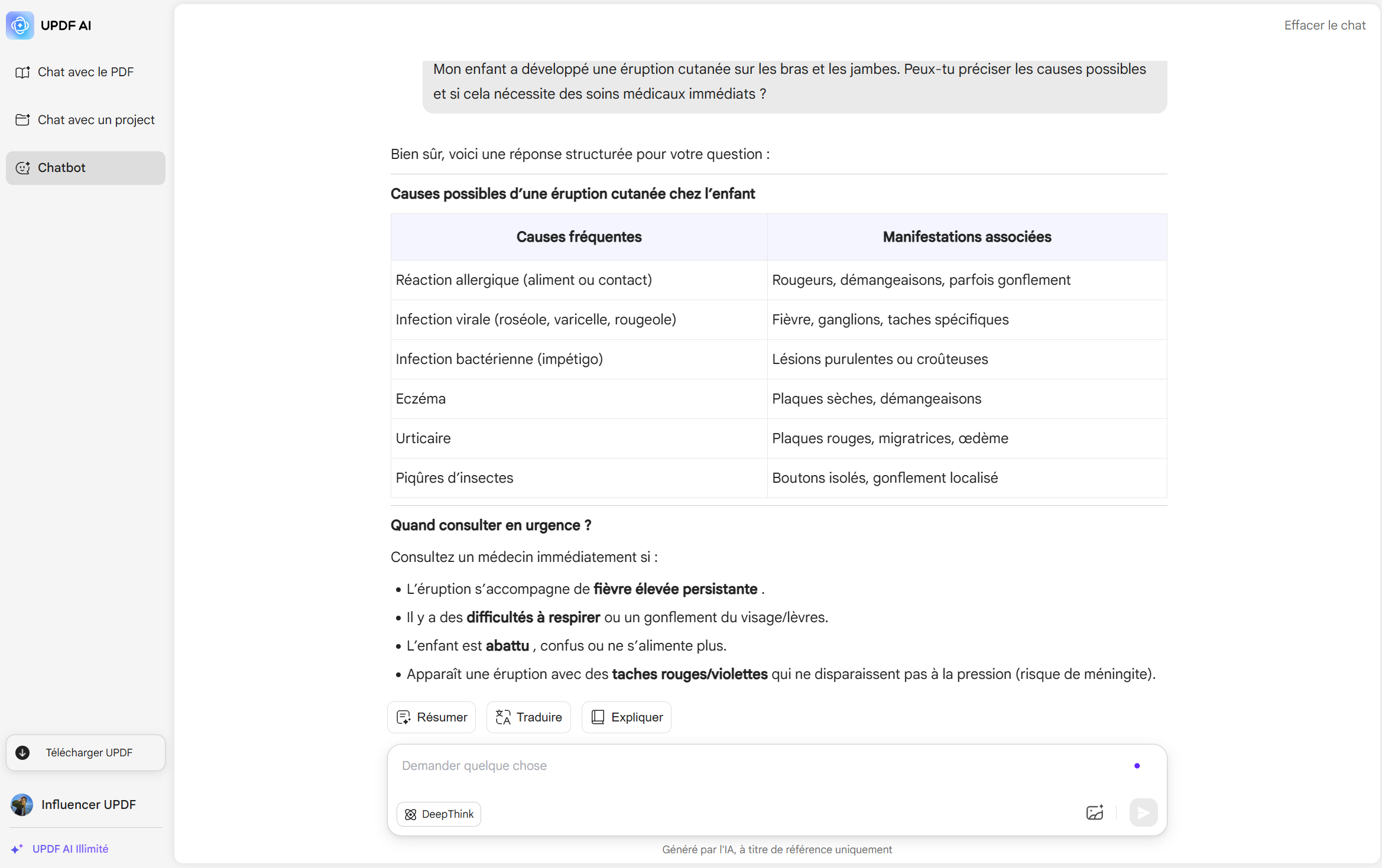
Task: Open the Influencer UPDF profile avatar
Action: (x=22, y=805)
